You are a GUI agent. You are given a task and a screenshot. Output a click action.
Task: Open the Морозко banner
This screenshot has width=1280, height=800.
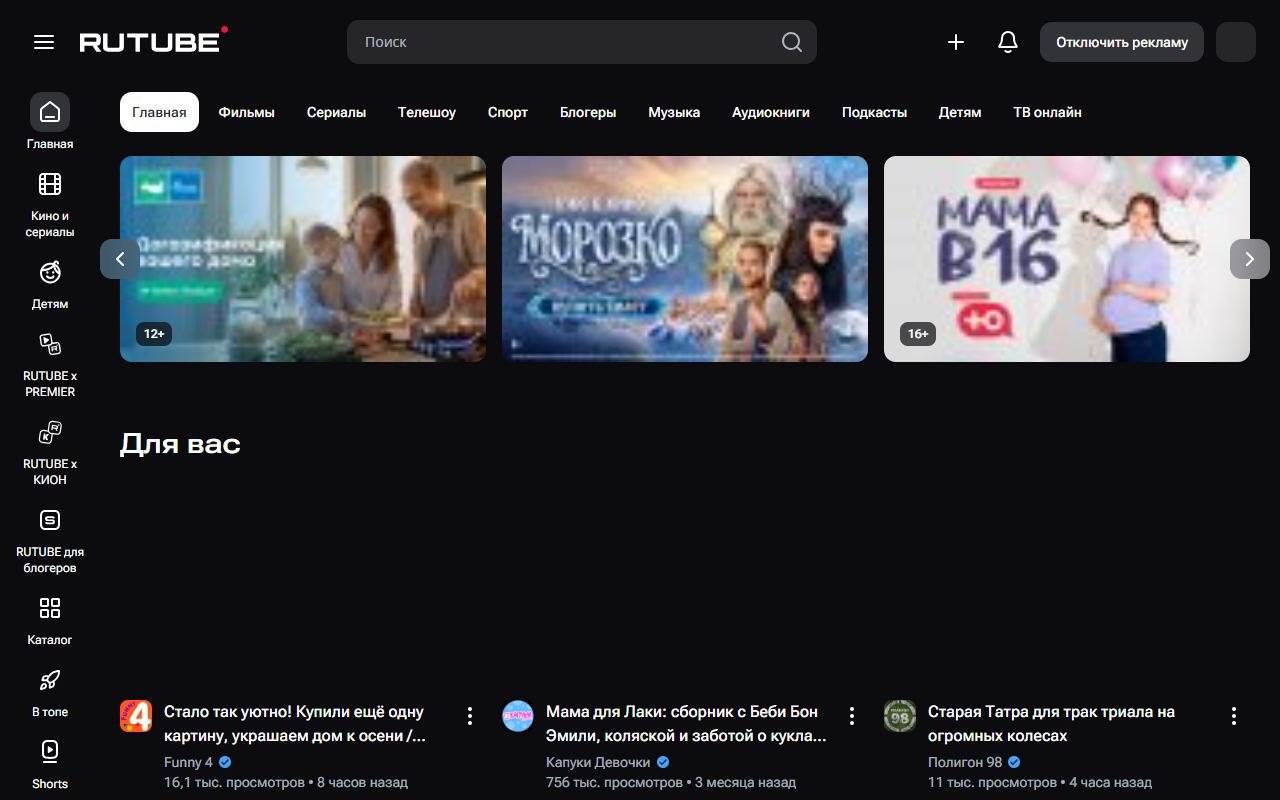(685, 259)
